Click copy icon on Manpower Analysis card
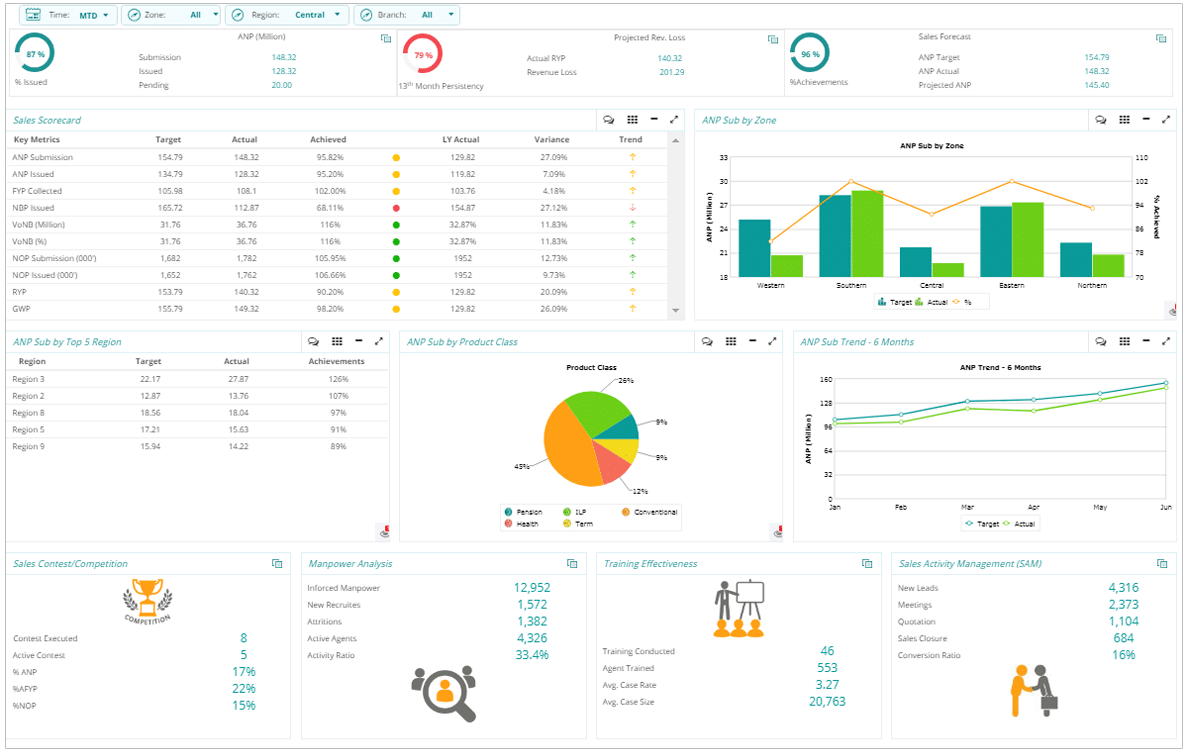 573,564
